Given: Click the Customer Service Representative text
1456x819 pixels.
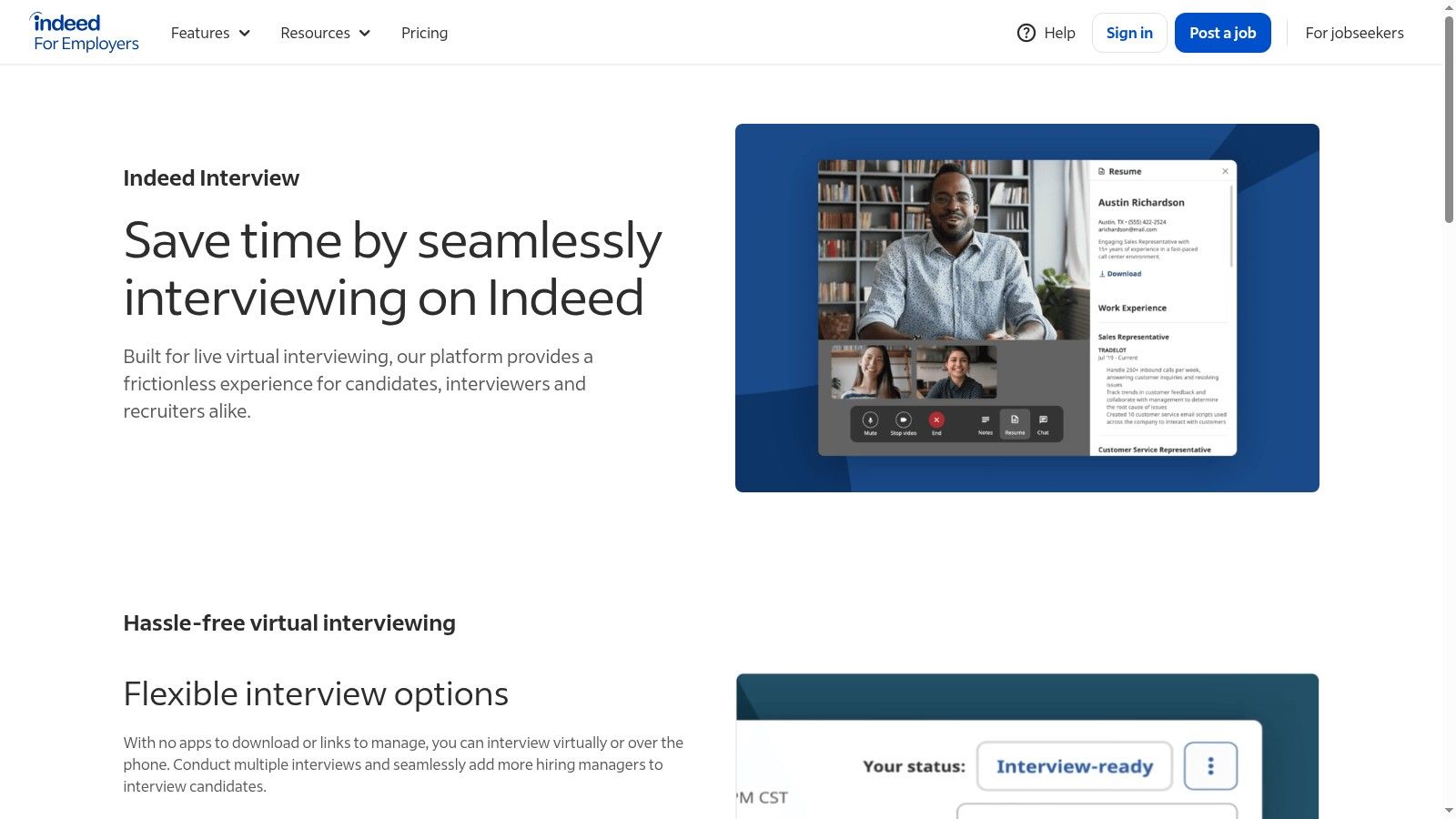Looking at the screenshot, I should [x=1154, y=450].
